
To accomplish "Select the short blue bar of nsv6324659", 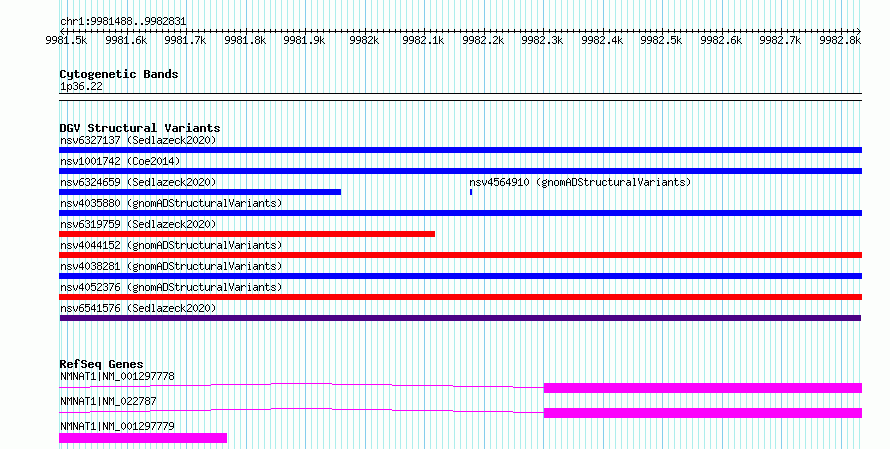I will [x=200, y=192].
